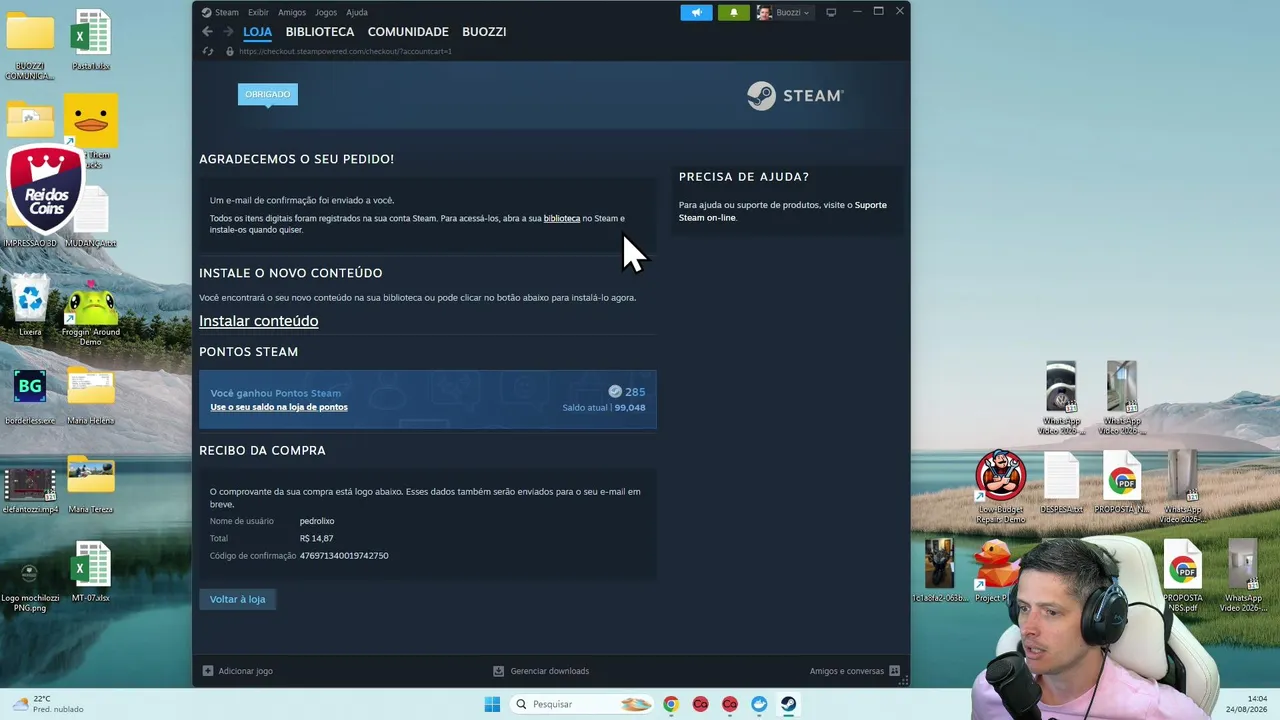This screenshot has height=720, width=1280.
Task: Click the total value R$ 14,87
Action: click(317, 538)
